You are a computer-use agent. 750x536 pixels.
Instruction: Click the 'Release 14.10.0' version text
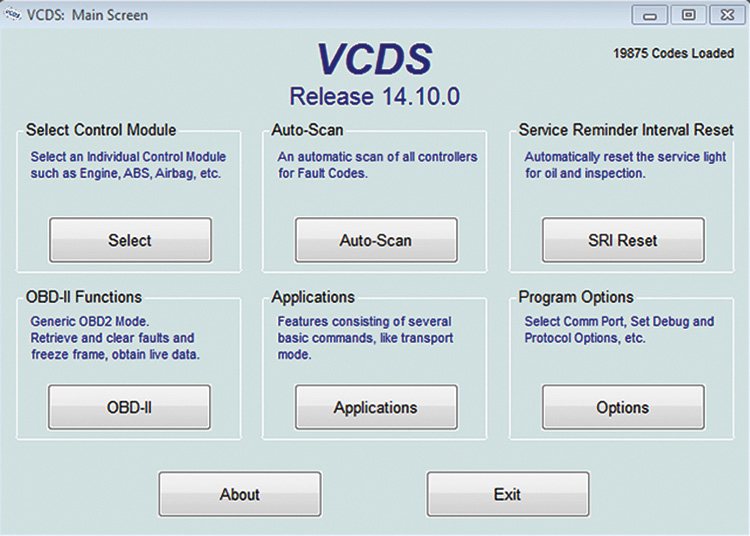[375, 97]
